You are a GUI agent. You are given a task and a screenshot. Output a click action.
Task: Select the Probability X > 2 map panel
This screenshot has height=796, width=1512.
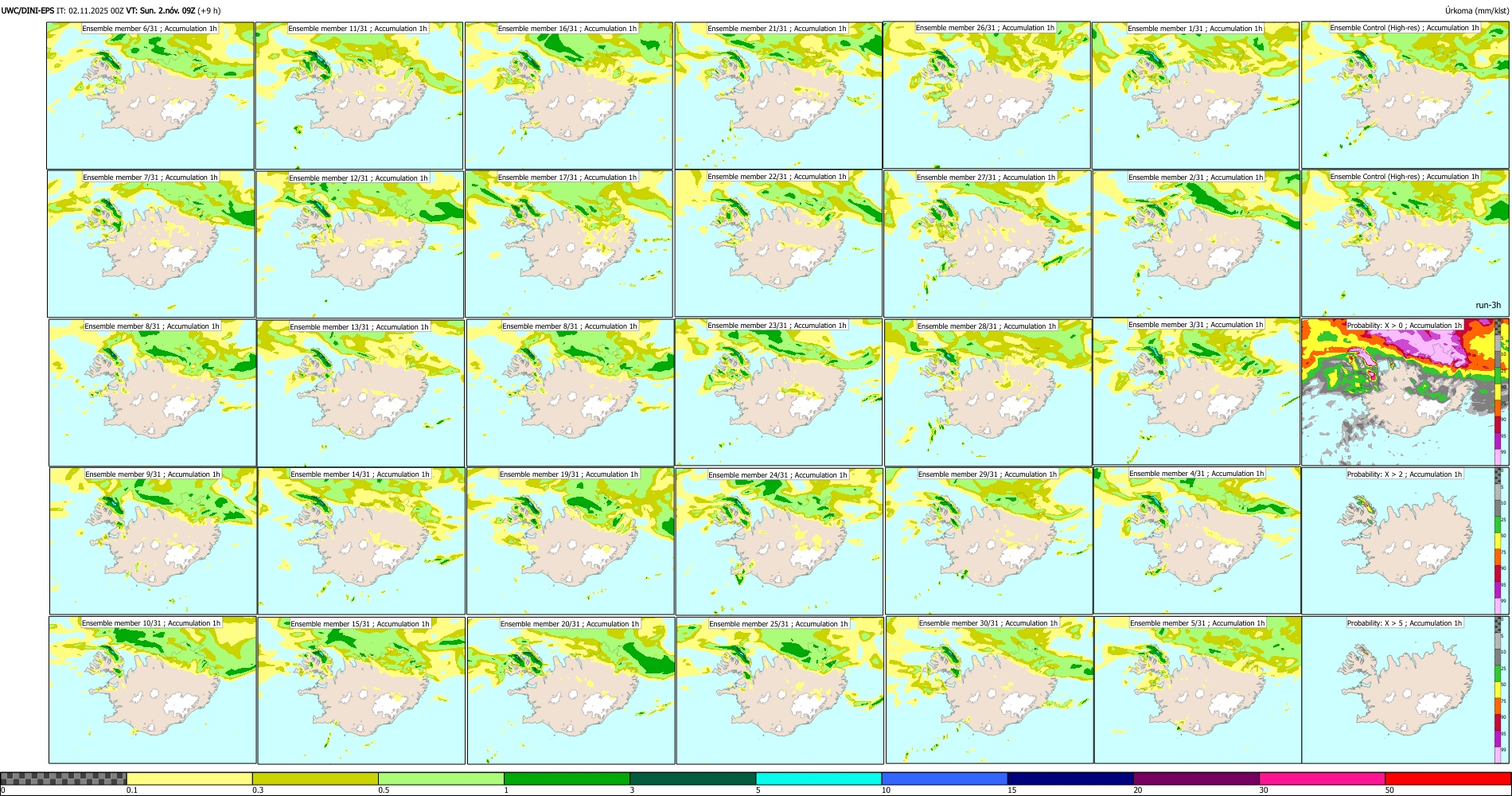click(1405, 541)
